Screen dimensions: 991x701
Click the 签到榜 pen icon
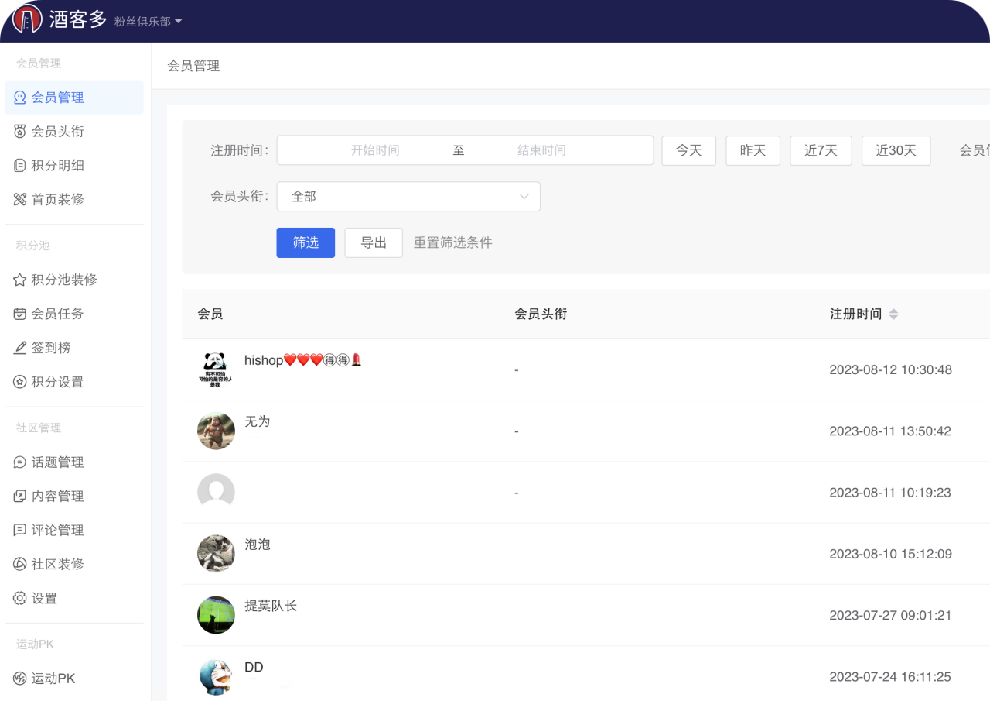pos(20,348)
